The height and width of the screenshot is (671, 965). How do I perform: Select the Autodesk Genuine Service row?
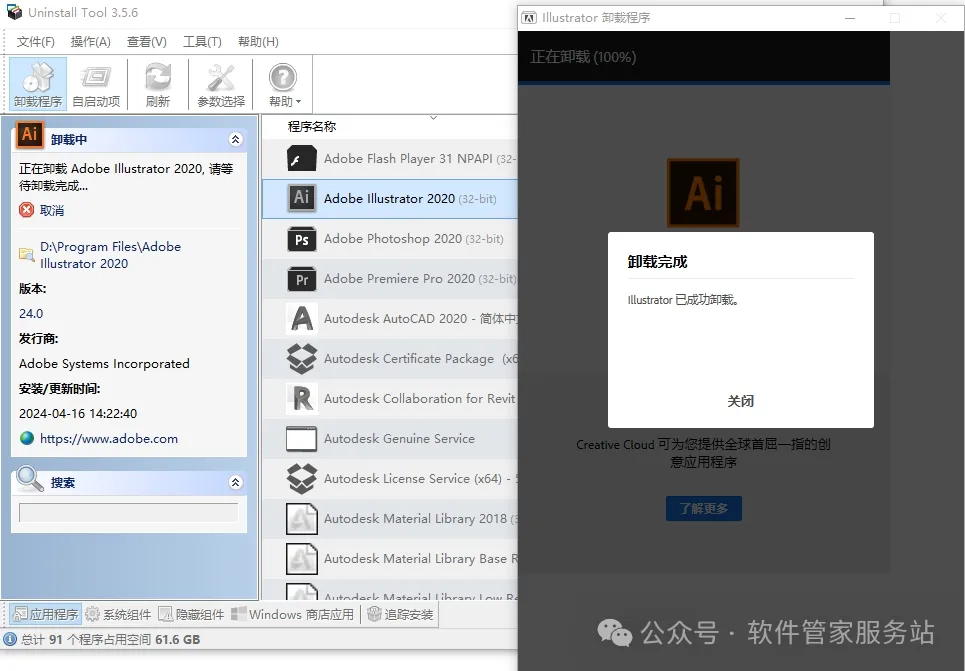pyautogui.click(x=390, y=439)
